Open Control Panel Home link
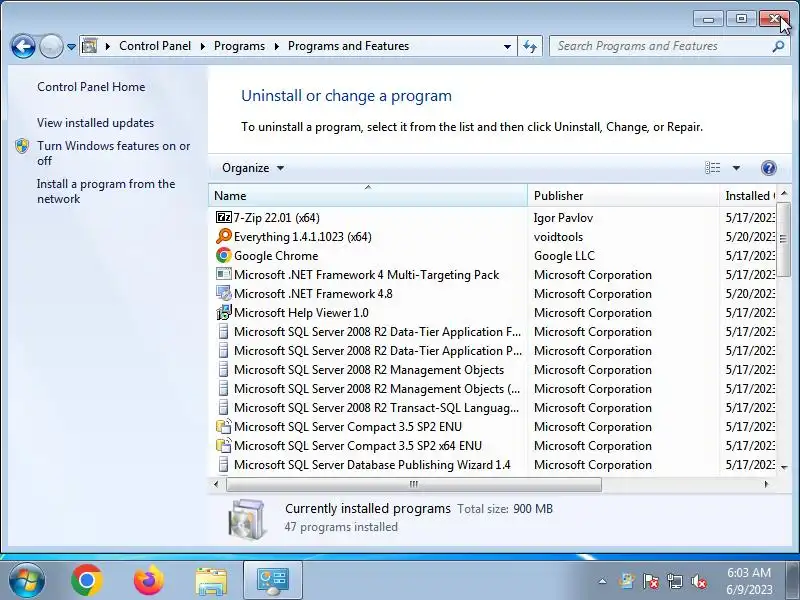 (x=91, y=87)
